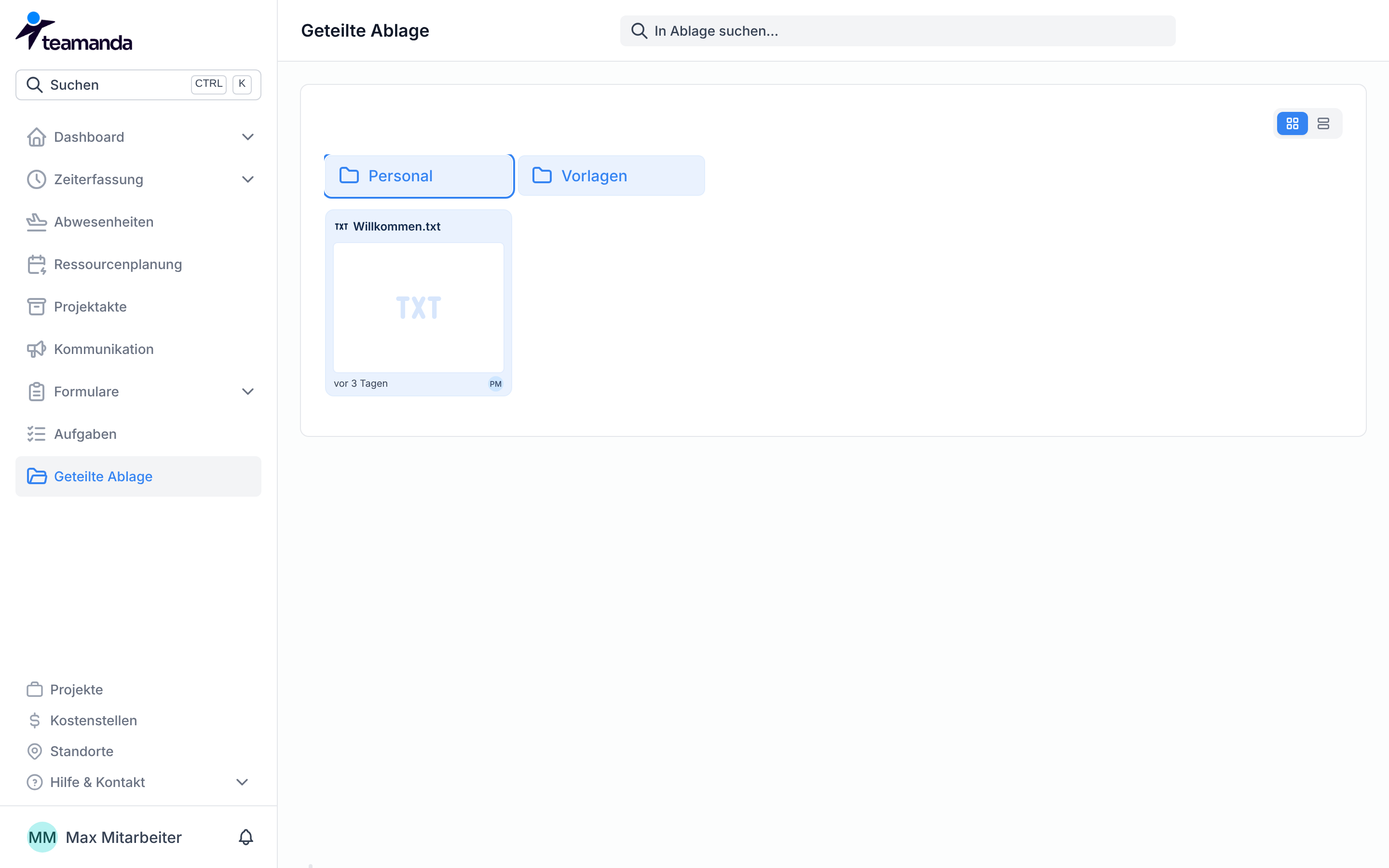
Task: Click the Kommunikation megaphone icon
Action: click(36, 350)
